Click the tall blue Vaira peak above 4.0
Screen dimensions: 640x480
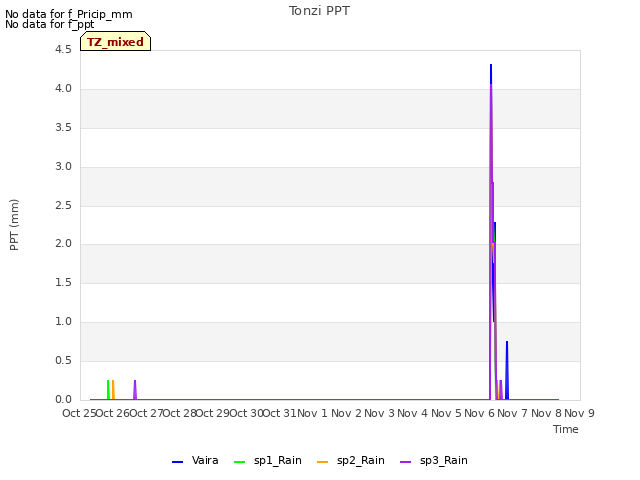click(491, 74)
